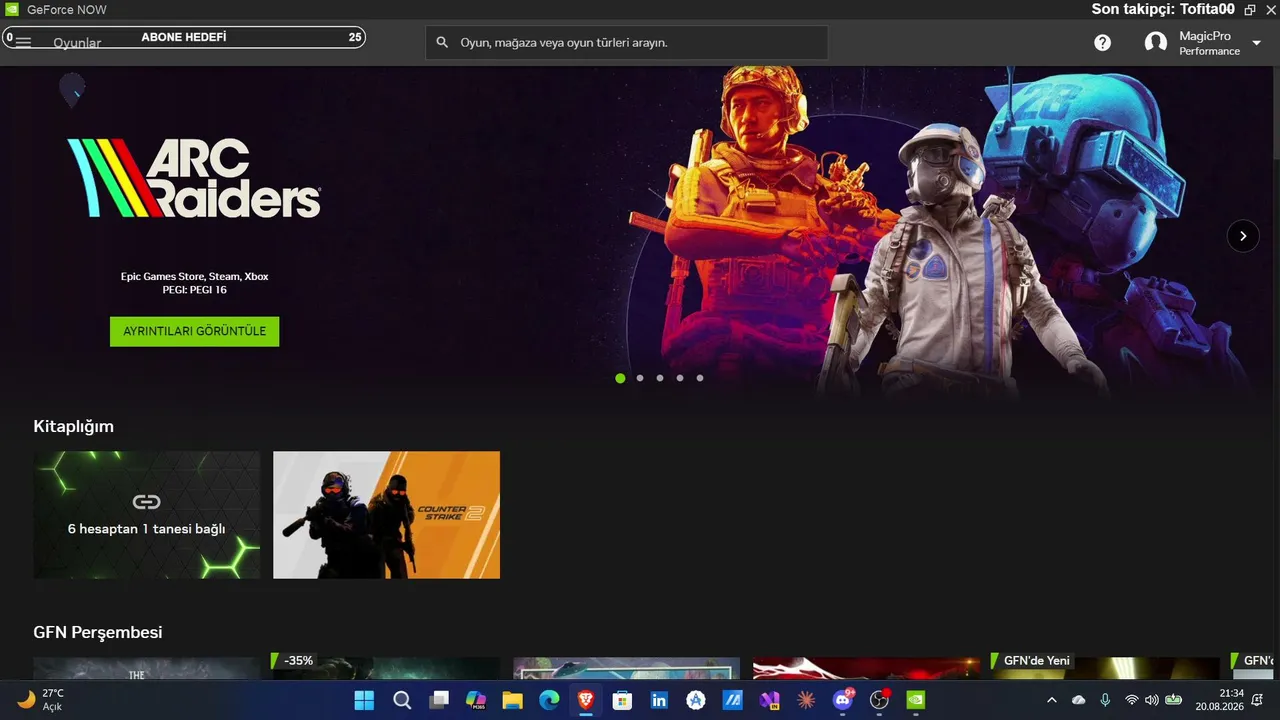Click the 'Kitaplığım' section heading
1280x720 pixels.
point(74,426)
